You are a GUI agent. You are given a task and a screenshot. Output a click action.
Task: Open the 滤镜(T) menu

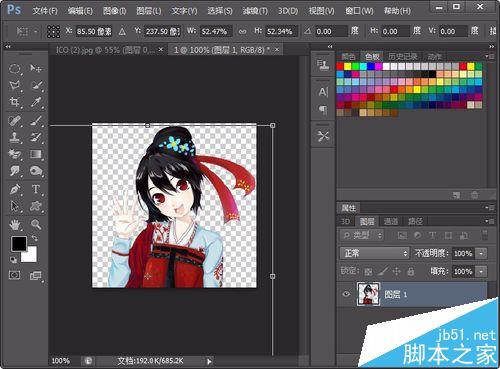pyautogui.click(x=255, y=11)
